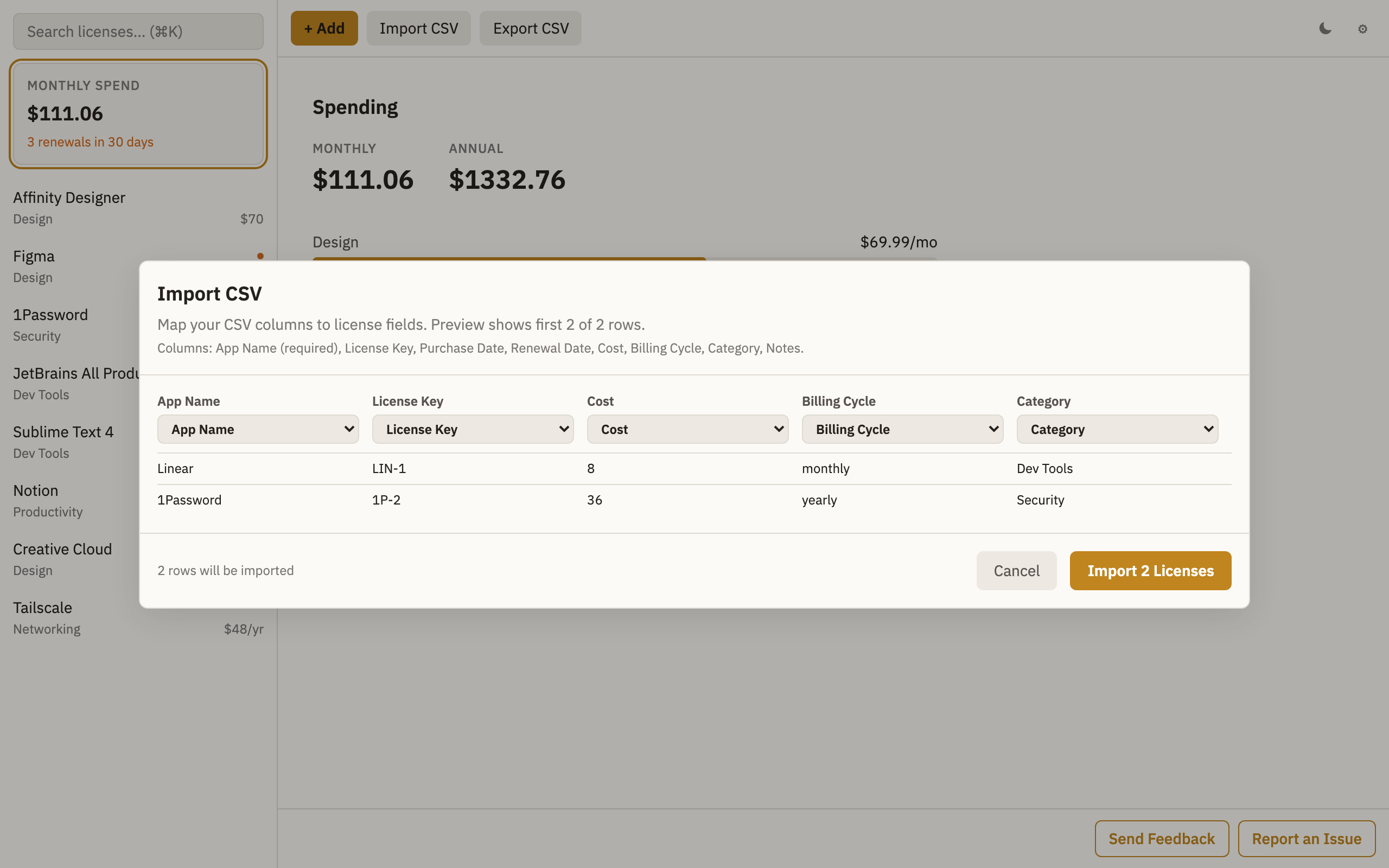
Task: Click the '1P-2' license key cell
Action: coord(386,500)
